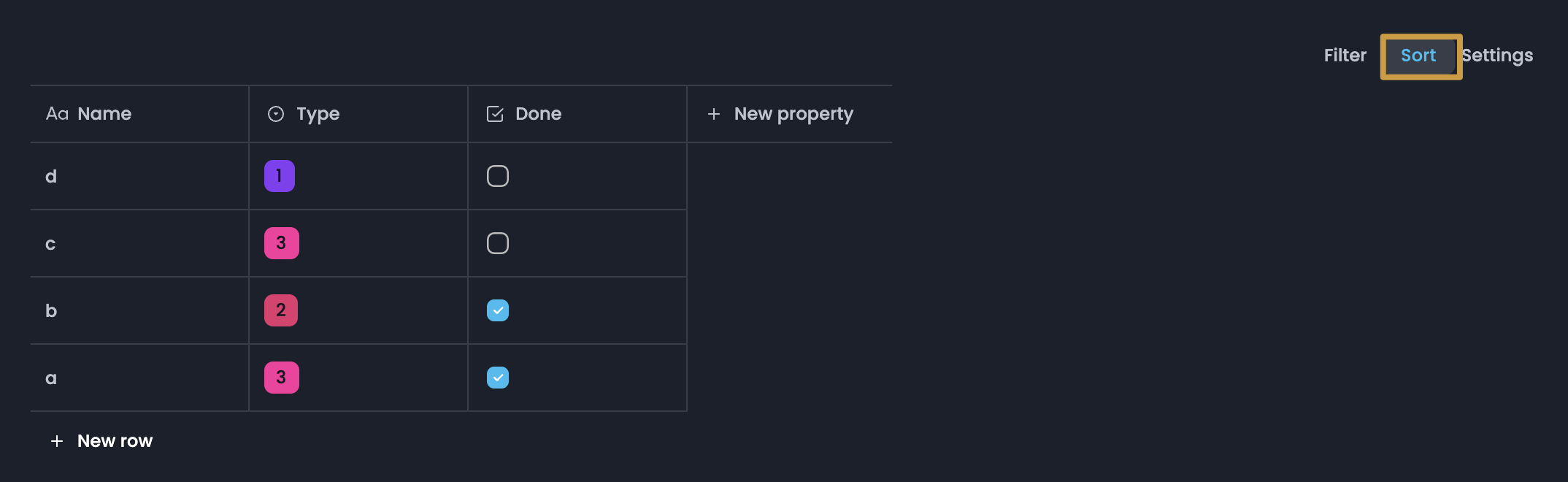Image resolution: width=1568 pixels, height=482 pixels.
Task: Open the Type tag 1 in row d
Action: (280, 176)
